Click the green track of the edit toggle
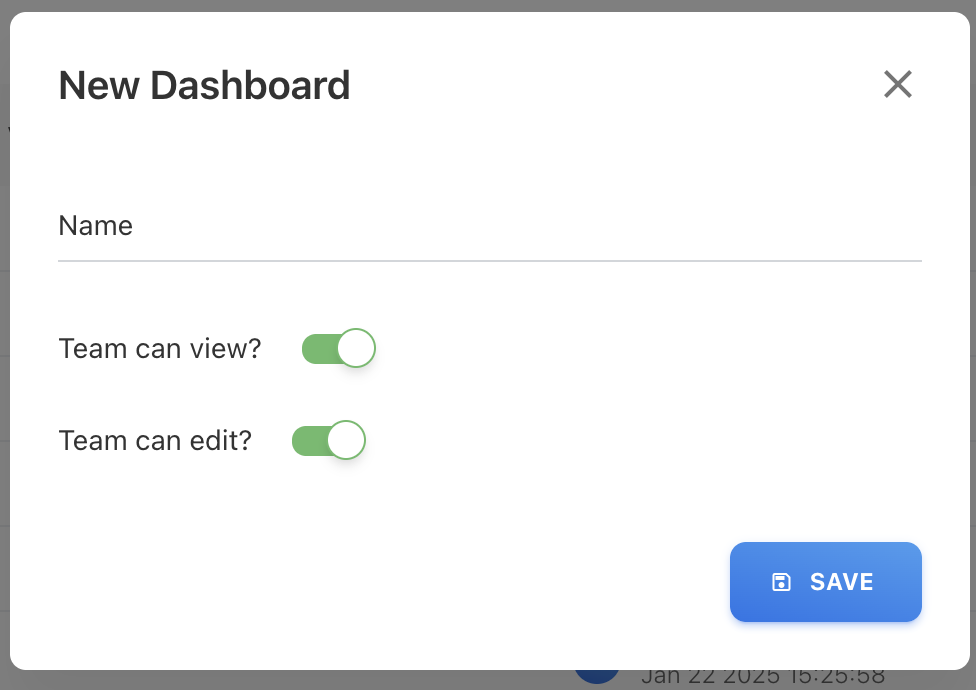Image resolution: width=976 pixels, height=690 pixels. [x=308, y=440]
